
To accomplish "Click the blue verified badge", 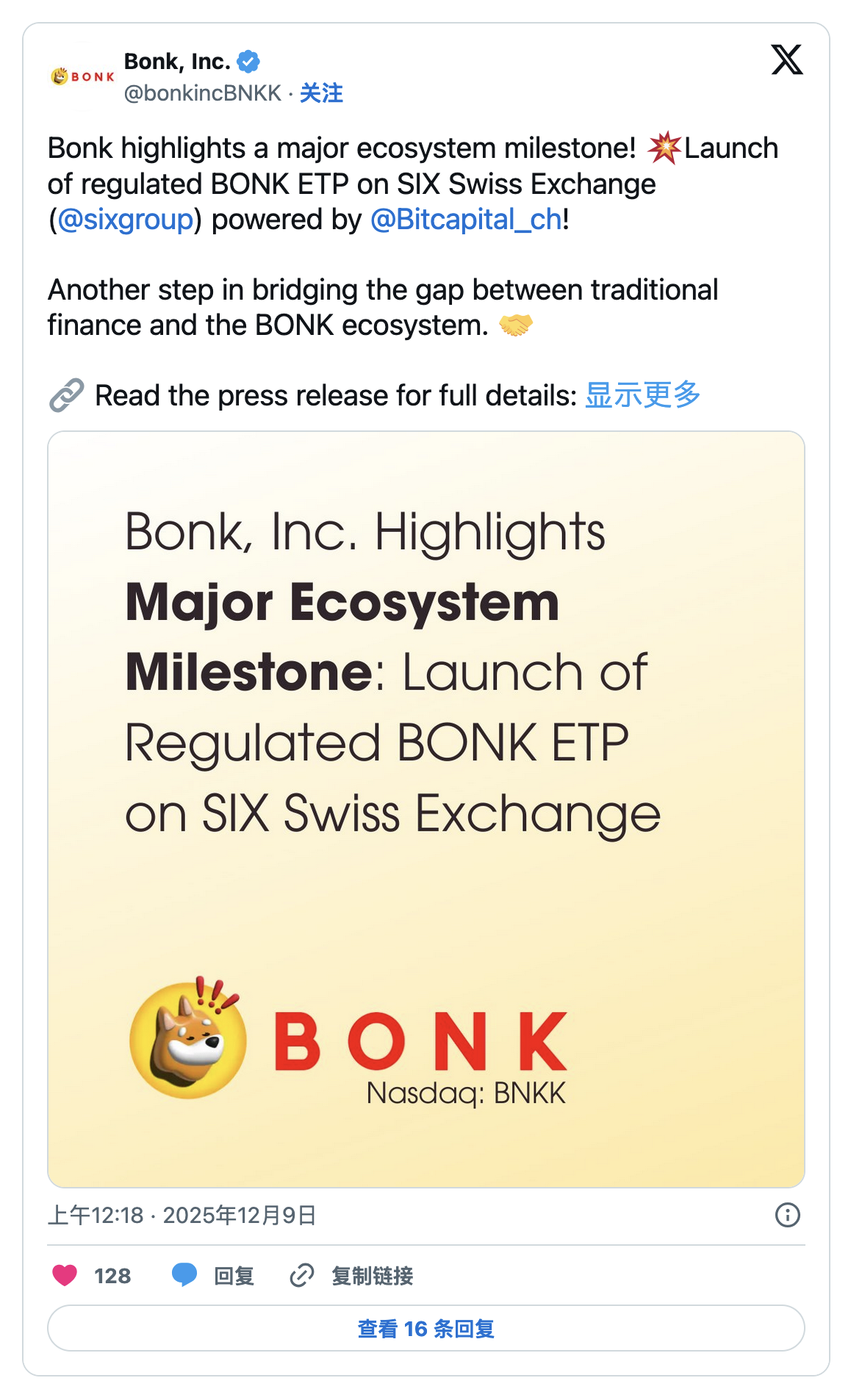I will [x=249, y=62].
